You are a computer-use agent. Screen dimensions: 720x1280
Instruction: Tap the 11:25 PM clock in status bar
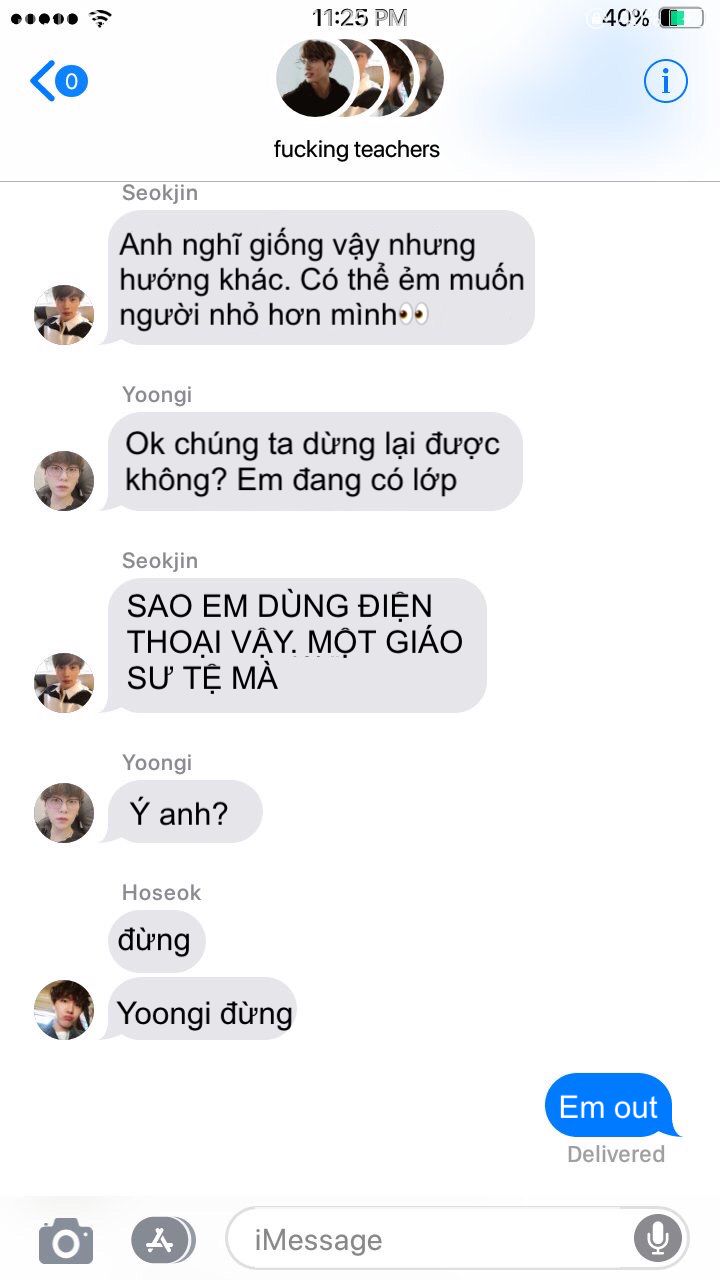[359, 17]
